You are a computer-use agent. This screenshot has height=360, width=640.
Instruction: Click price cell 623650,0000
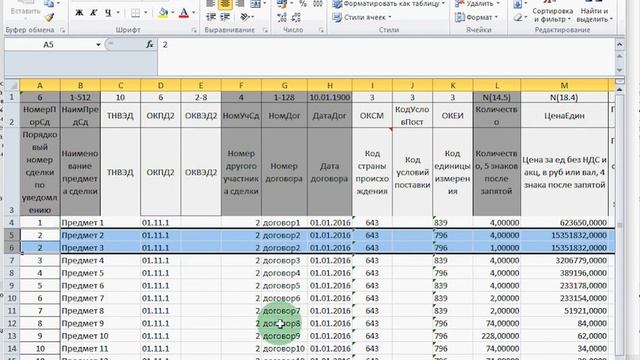[x=564, y=222]
